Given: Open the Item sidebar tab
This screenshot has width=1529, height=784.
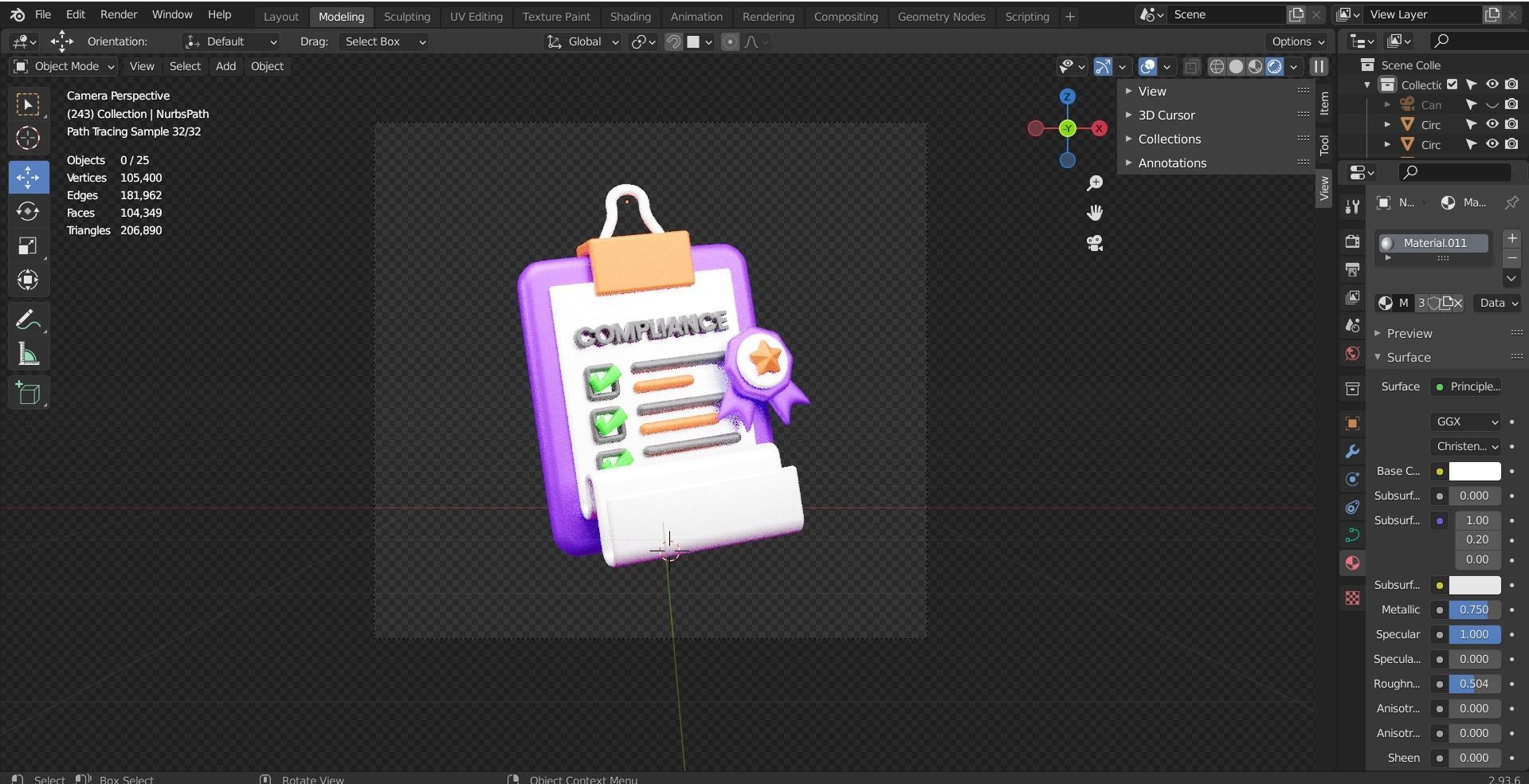Looking at the screenshot, I should click(1323, 103).
